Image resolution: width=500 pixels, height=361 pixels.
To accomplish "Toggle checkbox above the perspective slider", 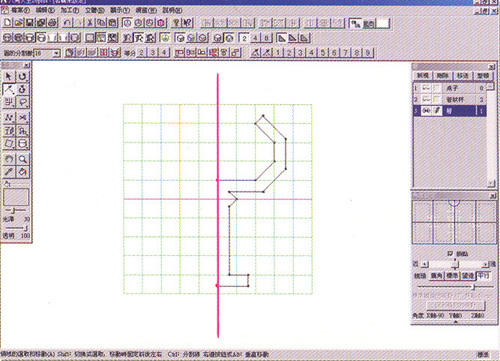I will click(450, 254).
